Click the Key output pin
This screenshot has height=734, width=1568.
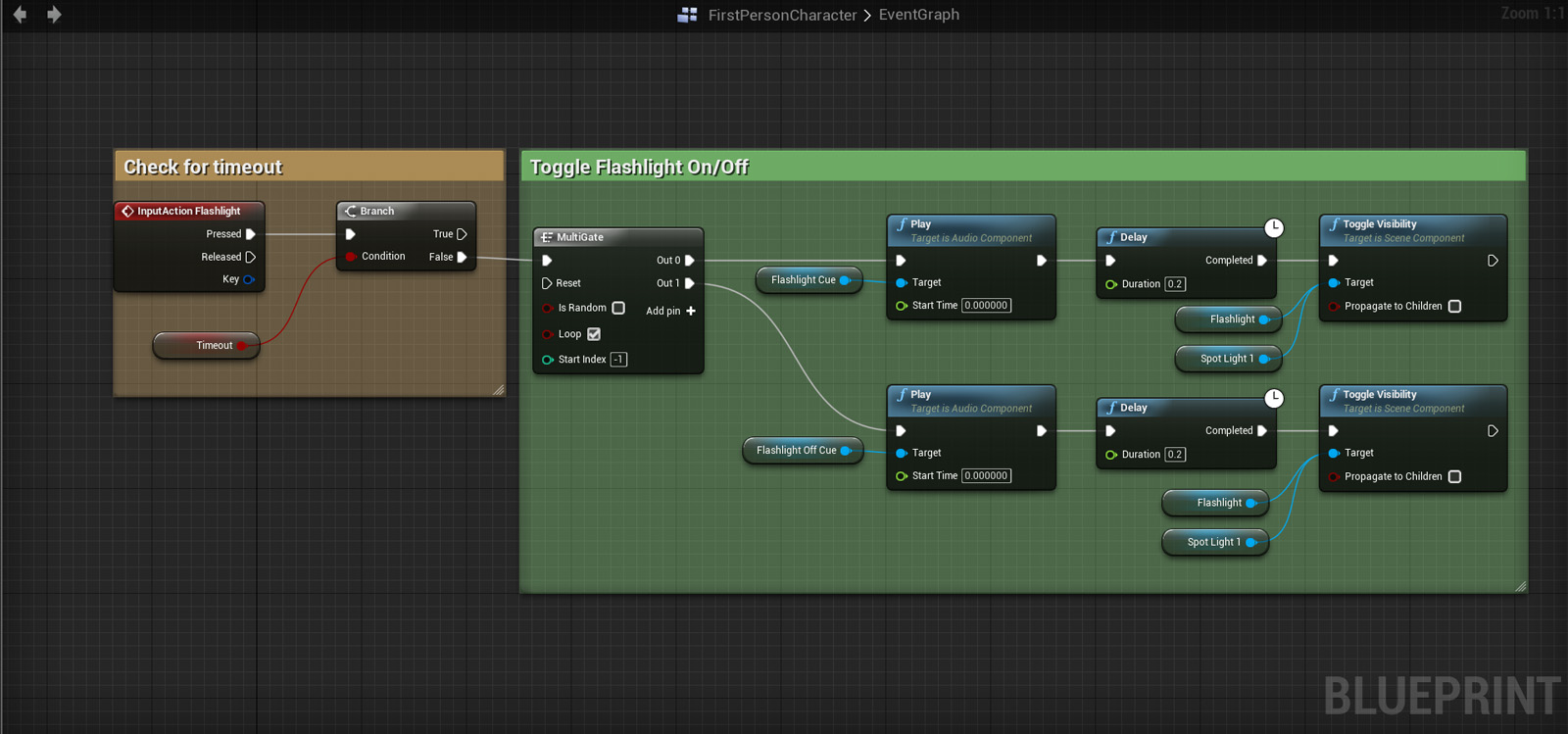(x=249, y=279)
